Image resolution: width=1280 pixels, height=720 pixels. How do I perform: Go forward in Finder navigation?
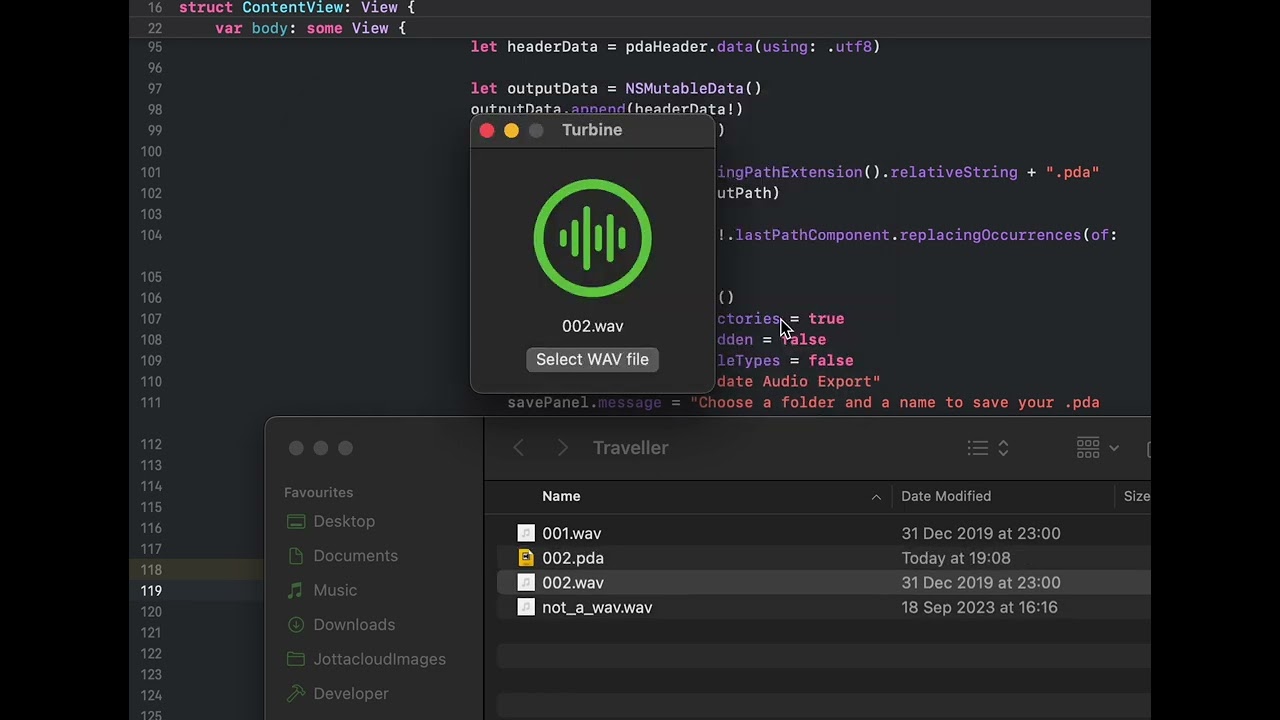click(562, 448)
